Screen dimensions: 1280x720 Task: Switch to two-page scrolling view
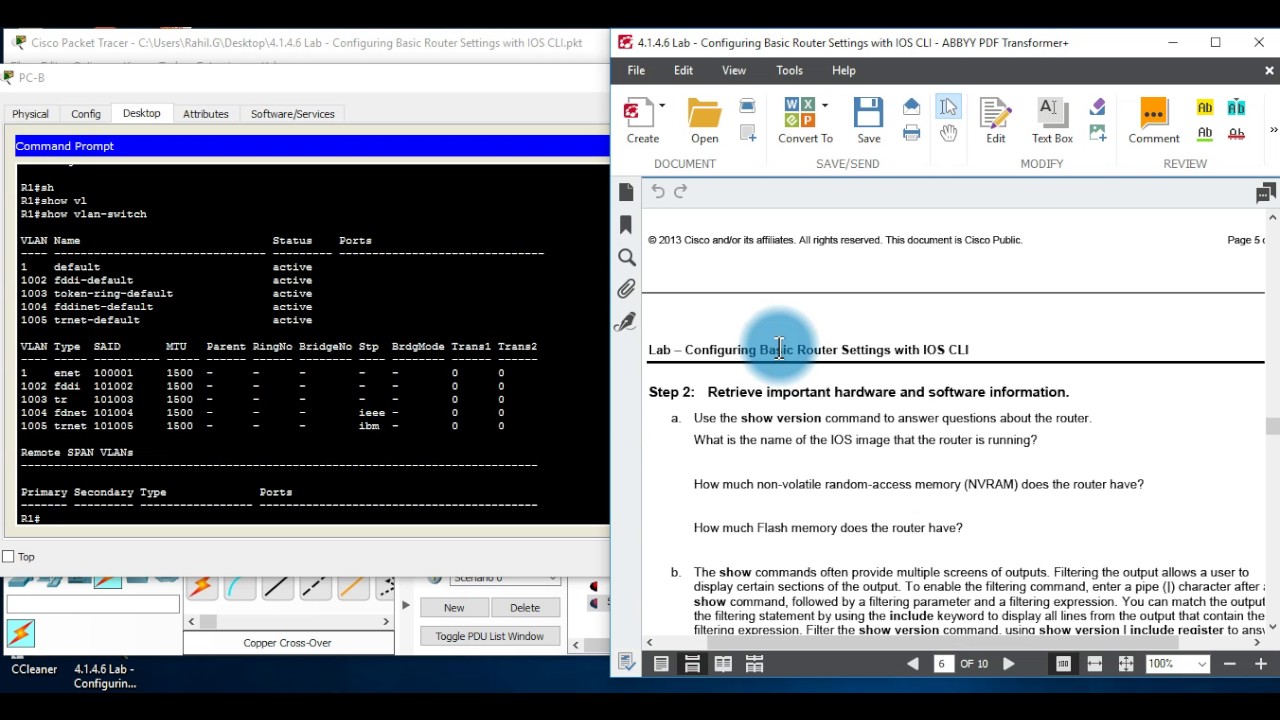(754, 663)
